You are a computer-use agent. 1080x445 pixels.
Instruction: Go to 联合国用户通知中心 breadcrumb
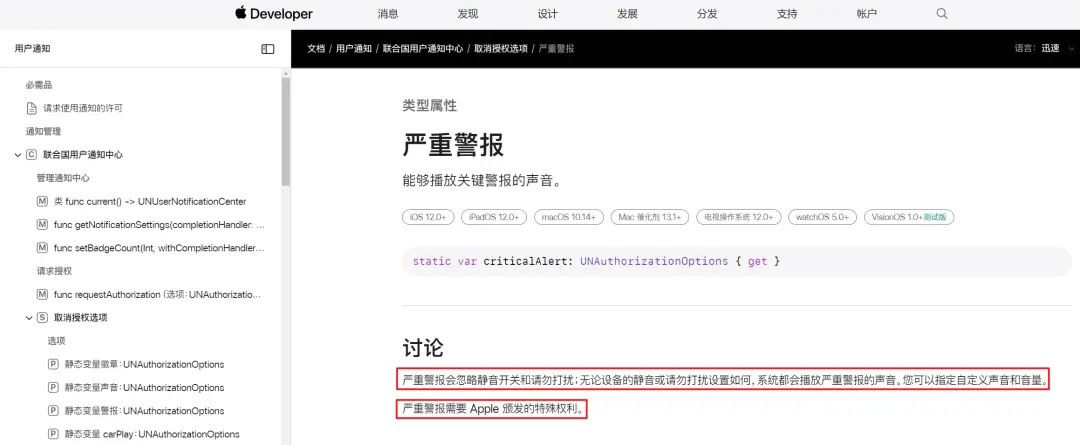[x=423, y=49]
